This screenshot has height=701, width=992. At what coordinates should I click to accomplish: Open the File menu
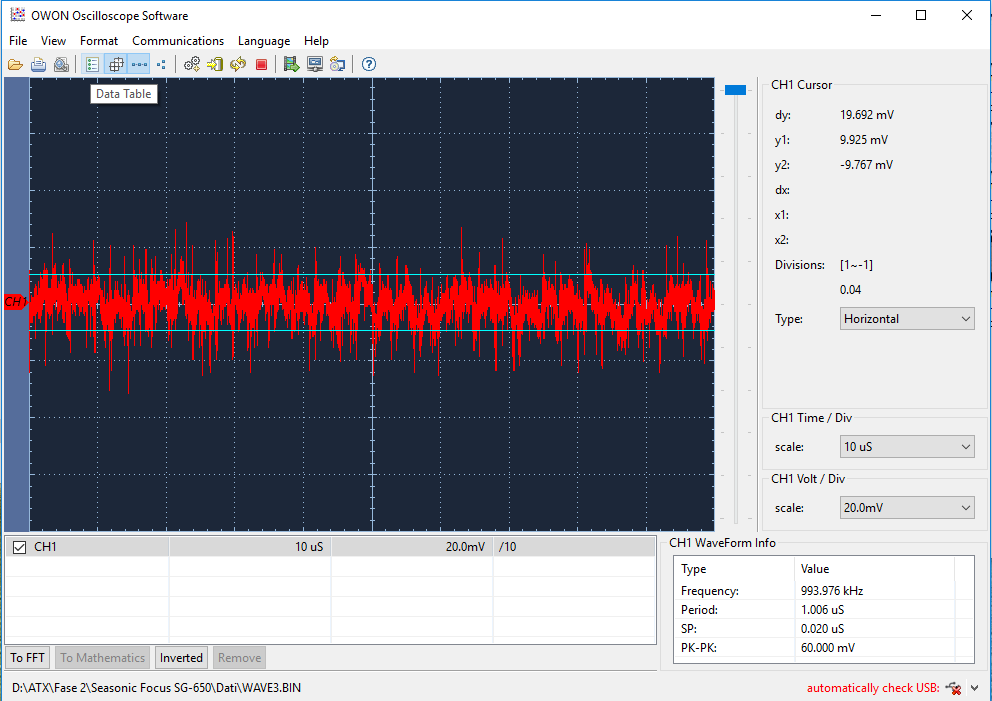point(18,40)
